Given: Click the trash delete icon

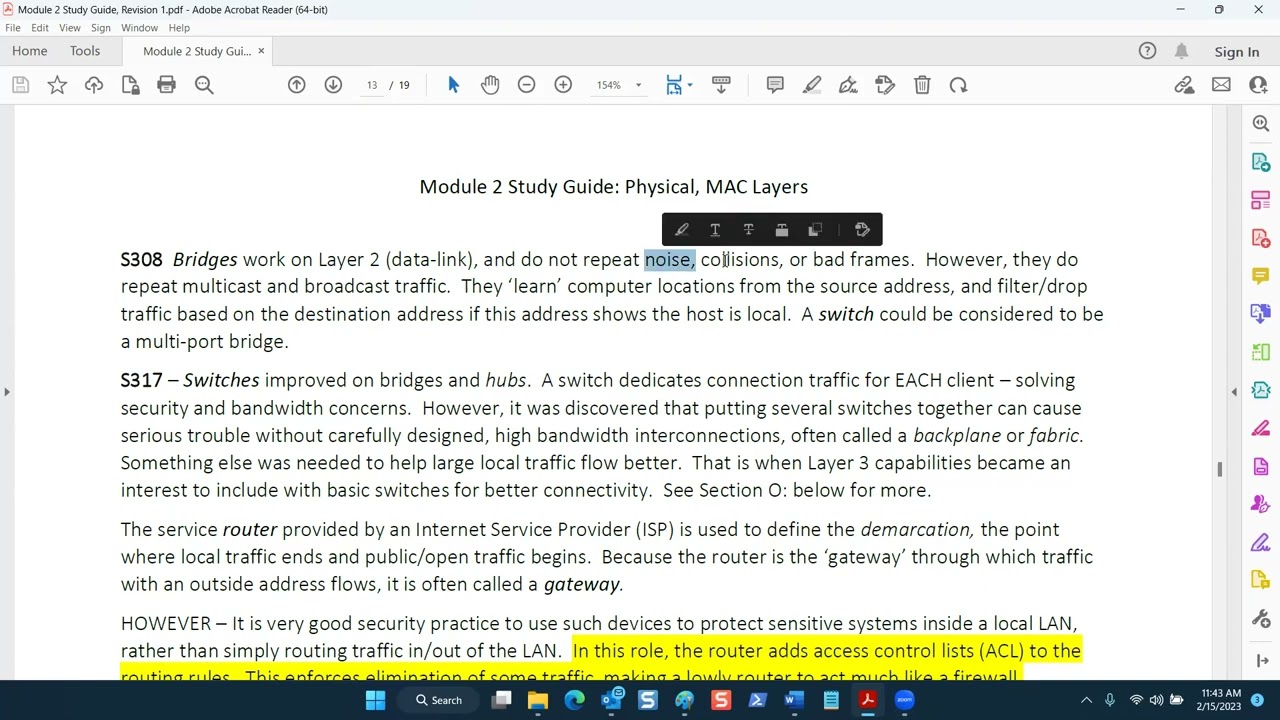Looking at the screenshot, I should click(x=922, y=85).
